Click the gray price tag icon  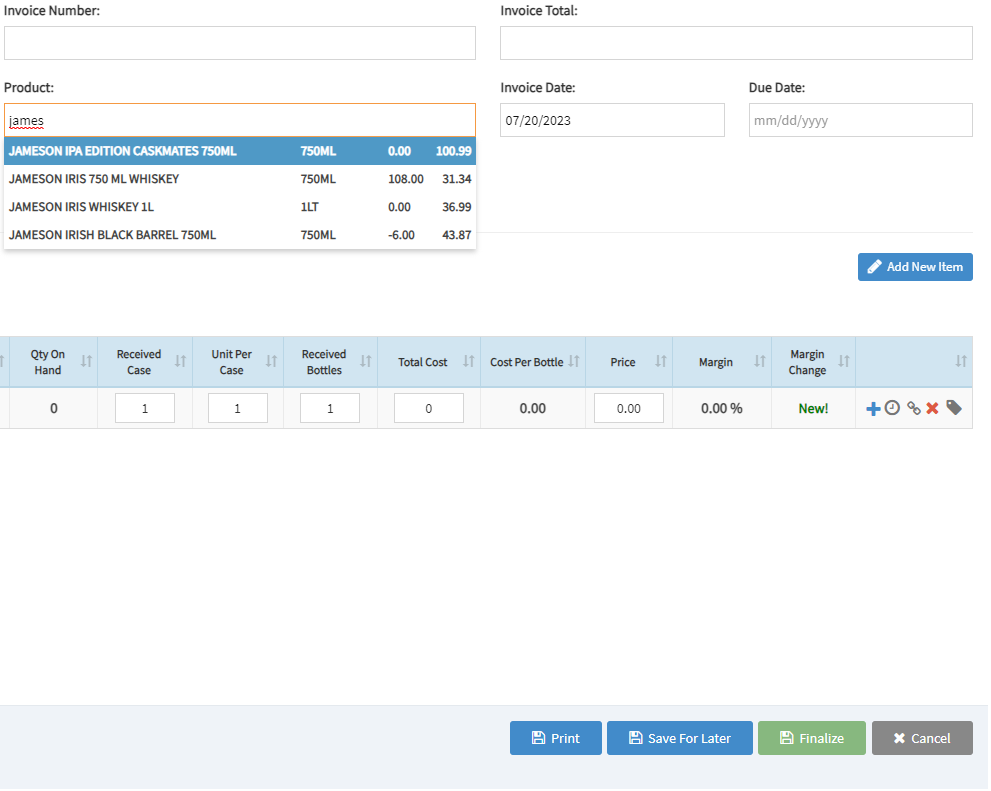point(954,408)
